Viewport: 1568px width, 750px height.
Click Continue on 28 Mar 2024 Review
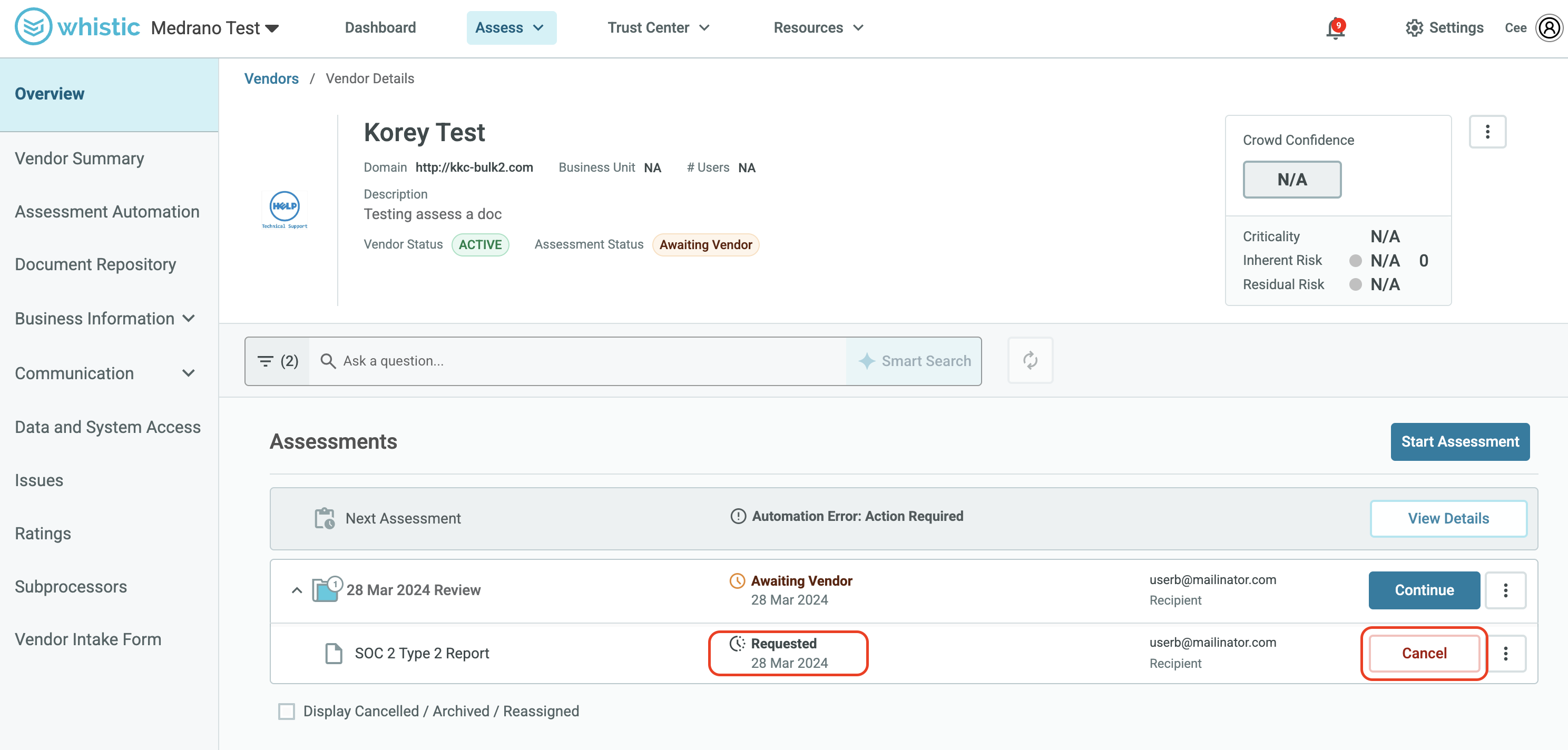(1424, 590)
